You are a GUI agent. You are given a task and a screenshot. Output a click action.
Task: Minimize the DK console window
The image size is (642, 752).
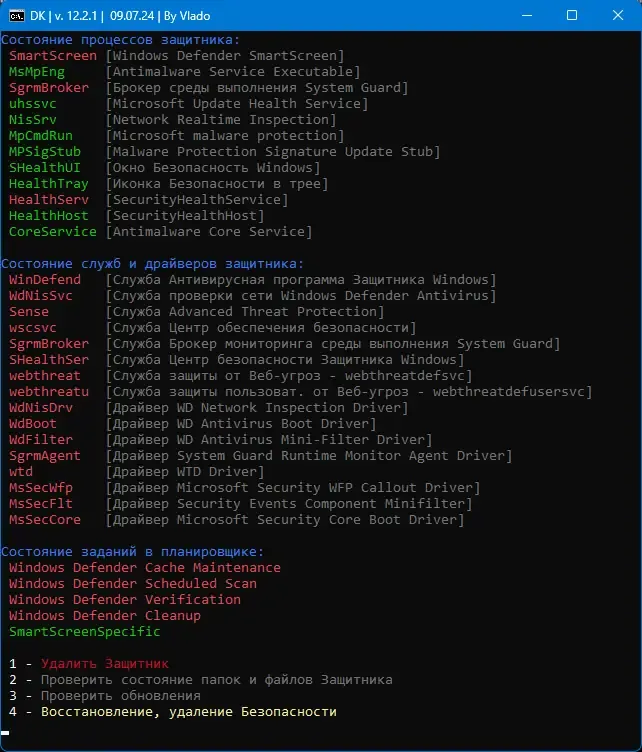(x=524, y=16)
